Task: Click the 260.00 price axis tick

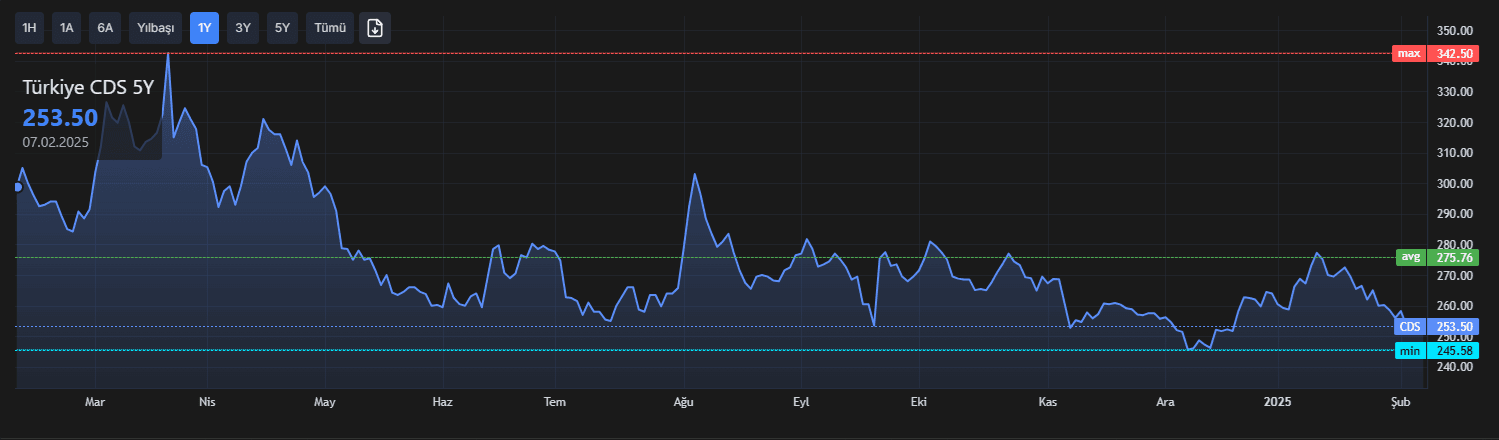Action: click(1455, 306)
